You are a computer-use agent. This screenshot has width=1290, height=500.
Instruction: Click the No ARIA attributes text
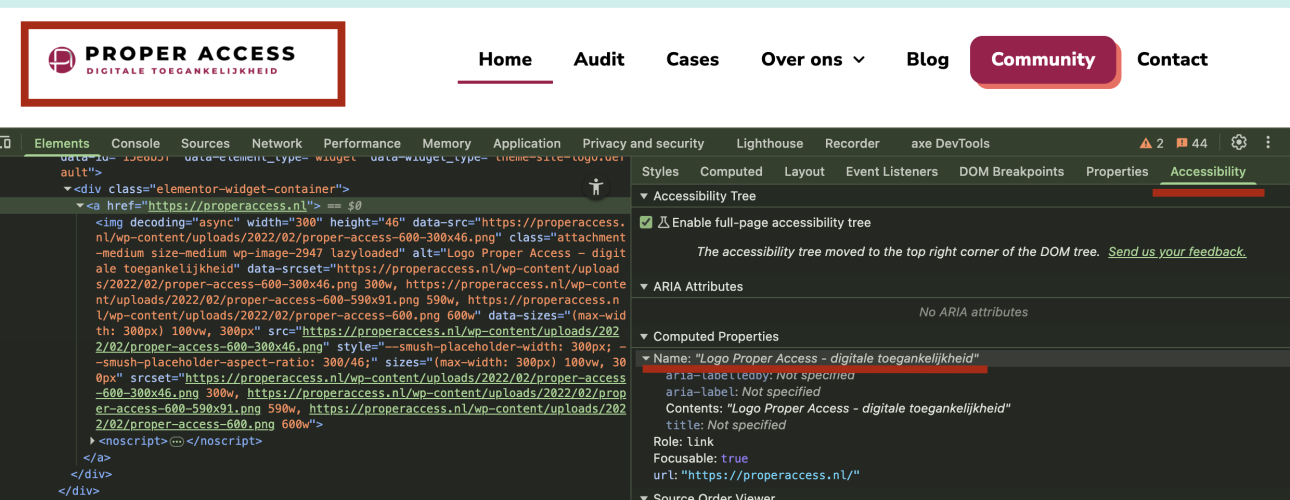(973, 312)
